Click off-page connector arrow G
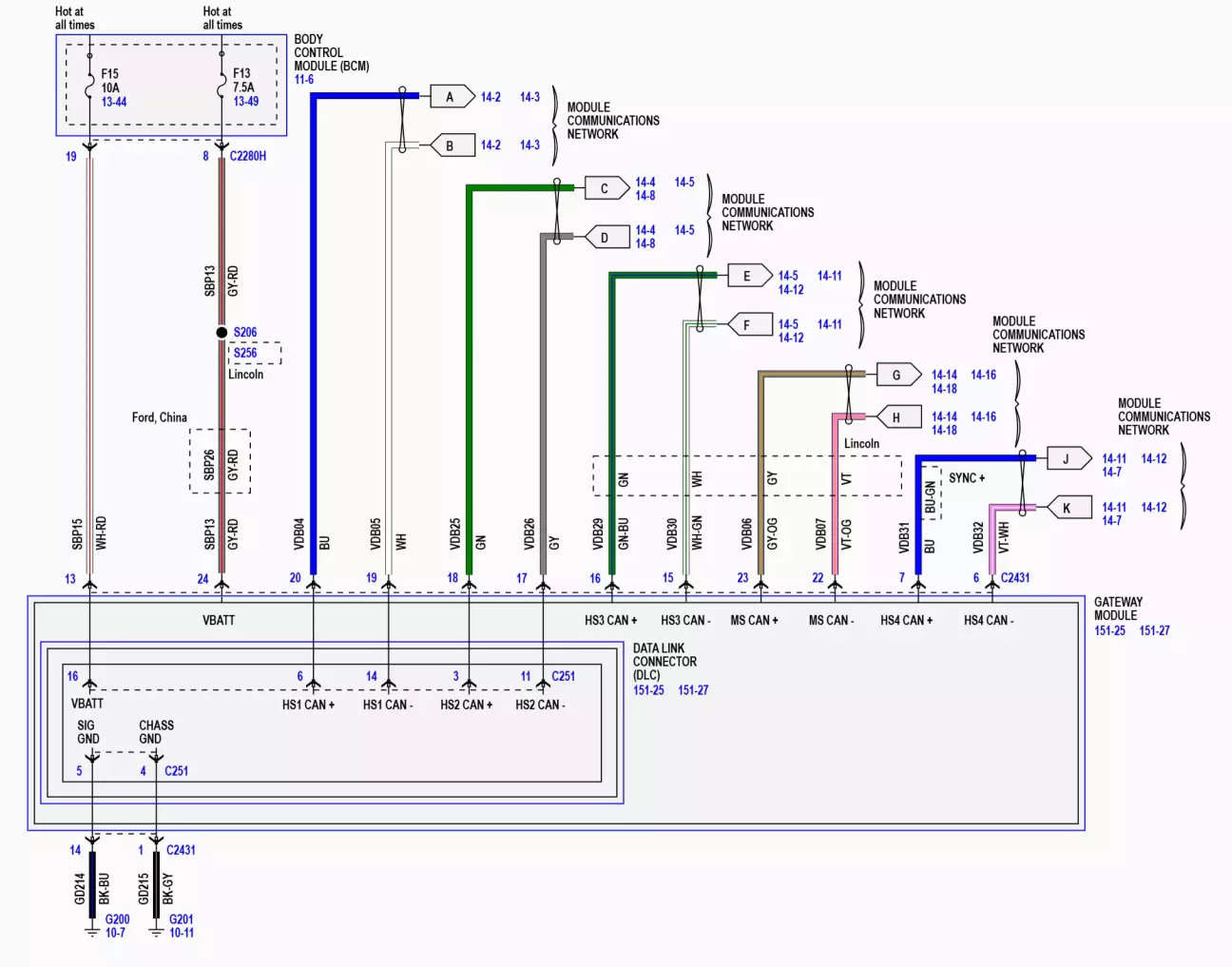This screenshot has height=967, width=1232. pos(897,375)
